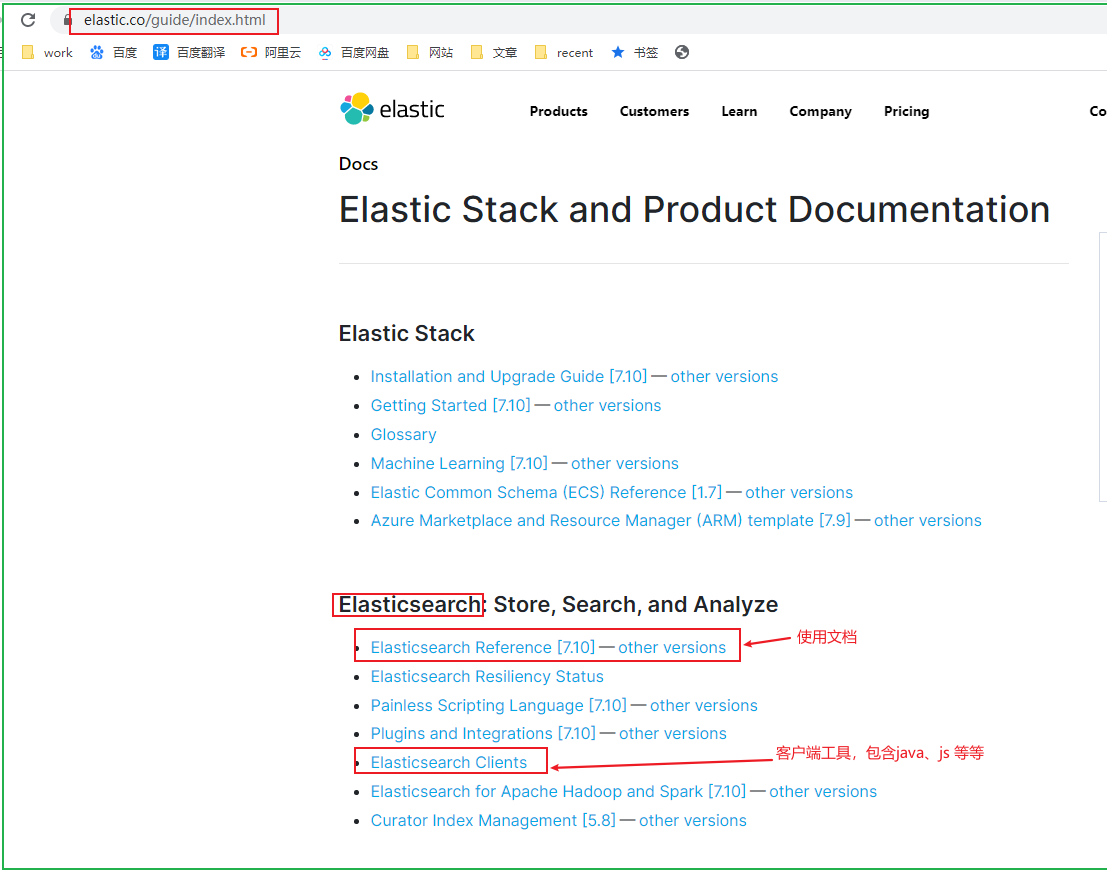Screen dimensions: 1107x871
Task: Open Getting Started [7.10] link
Action: [450, 405]
